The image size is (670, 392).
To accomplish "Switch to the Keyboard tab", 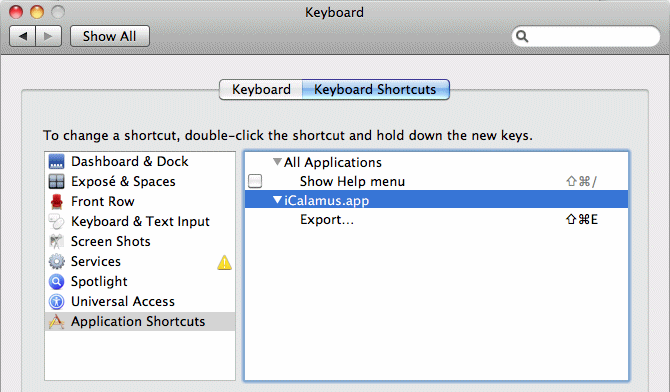I will coord(261,89).
